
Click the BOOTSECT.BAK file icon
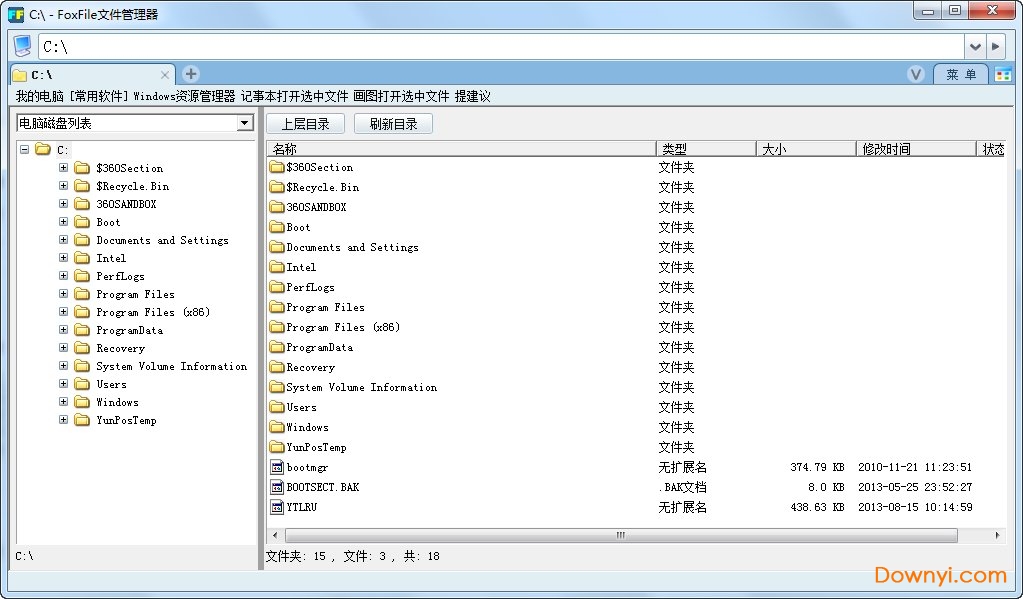(277, 487)
